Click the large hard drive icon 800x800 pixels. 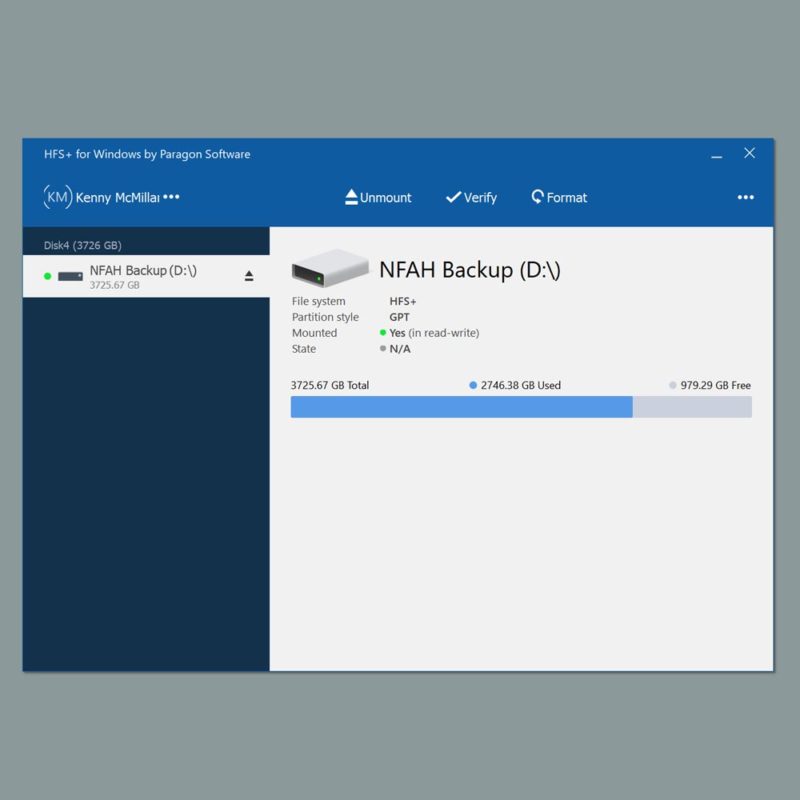click(330, 268)
